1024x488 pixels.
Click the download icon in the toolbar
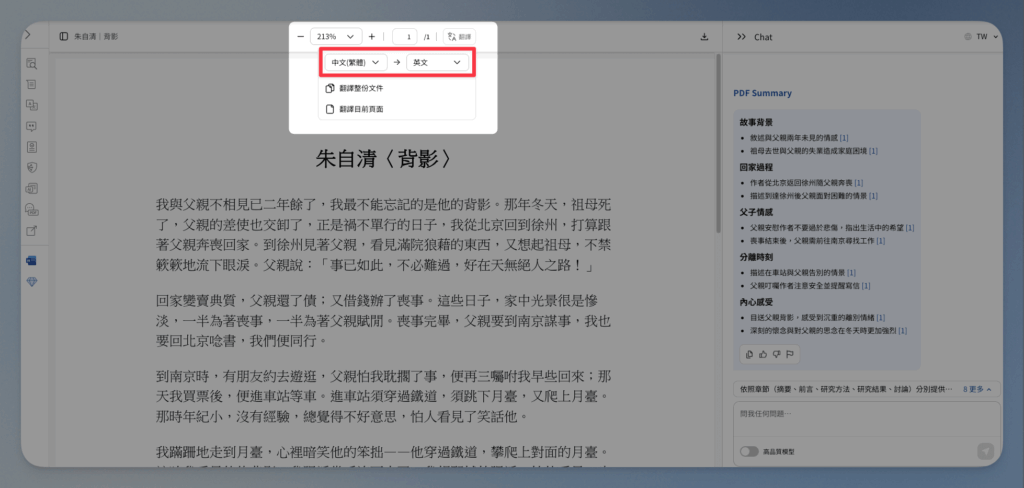[x=704, y=37]
